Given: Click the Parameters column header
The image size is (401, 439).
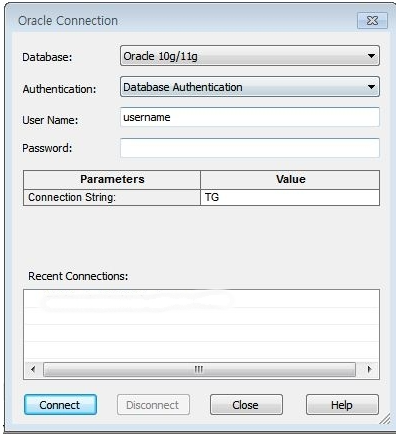Looking at the screenshot, I should tap(112, 180).
